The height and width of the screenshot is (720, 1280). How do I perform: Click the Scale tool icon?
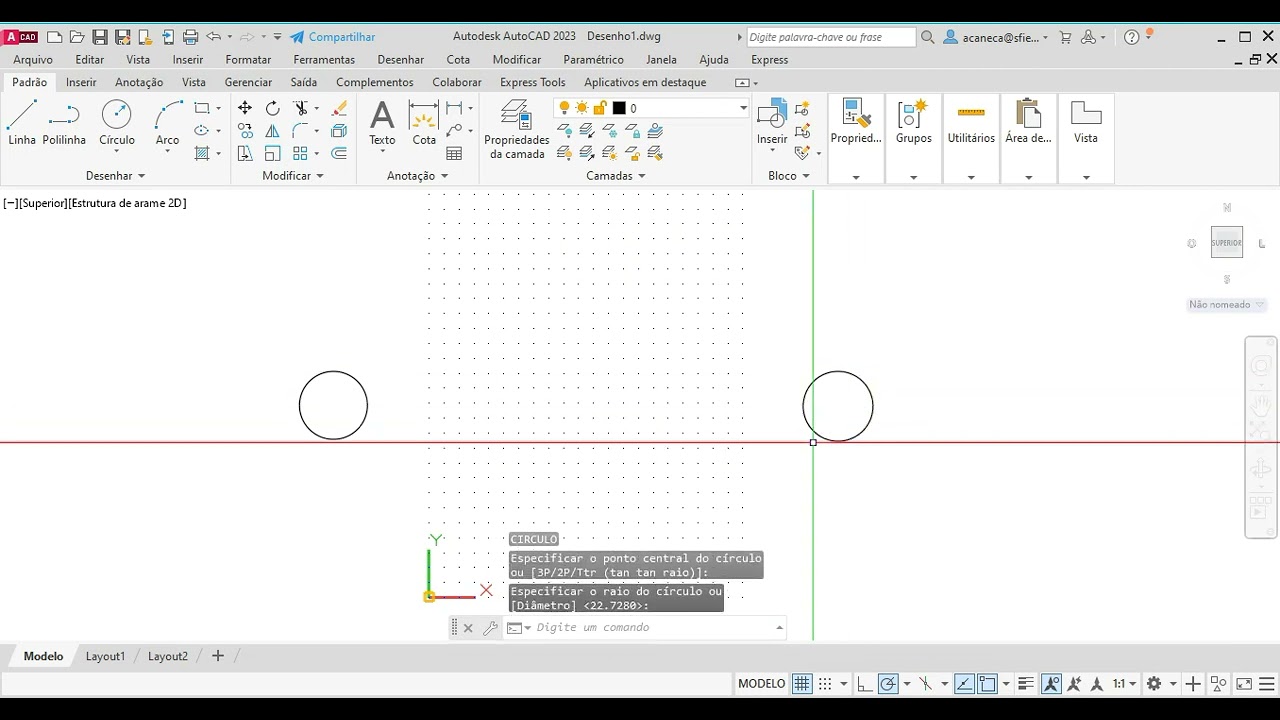273,154
